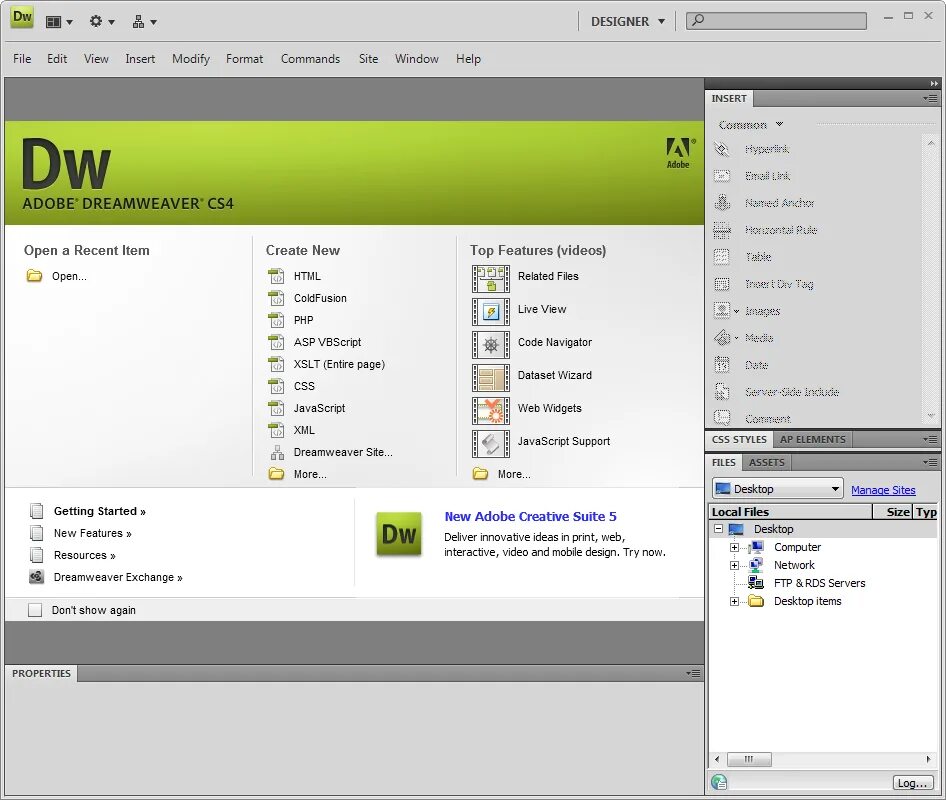
Task: Click the Manage Sites link
Action: (x=883, y=490)
